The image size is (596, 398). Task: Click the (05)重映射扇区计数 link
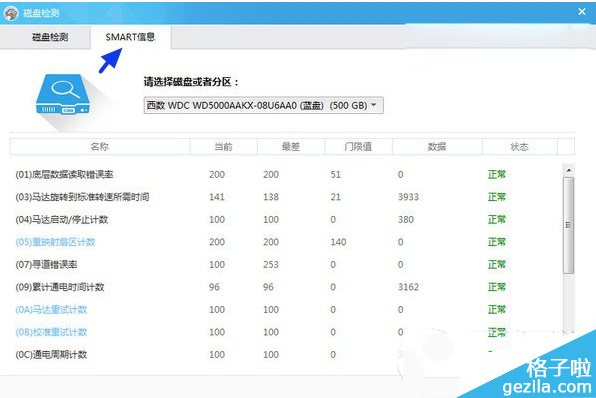[55, 242]
